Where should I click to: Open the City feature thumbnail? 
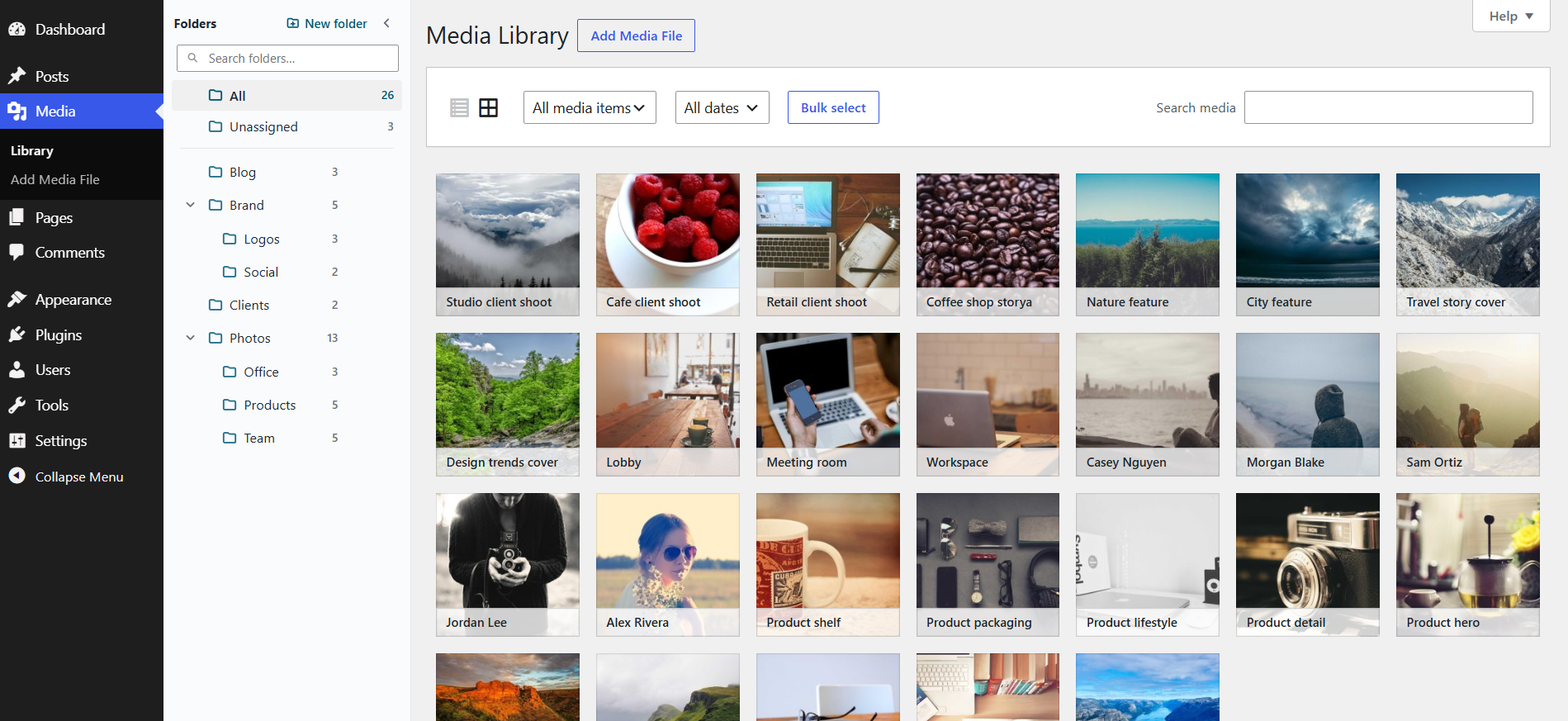1308,244
